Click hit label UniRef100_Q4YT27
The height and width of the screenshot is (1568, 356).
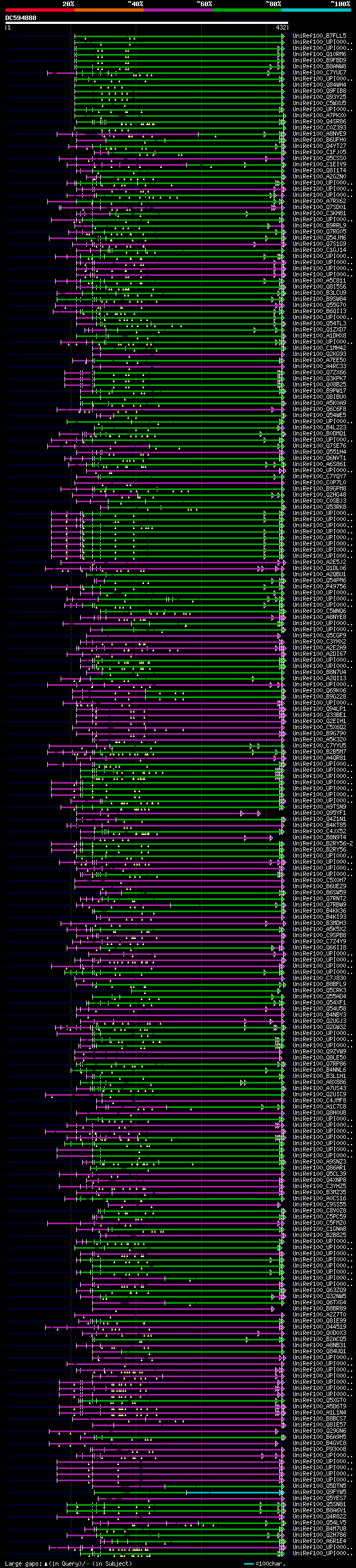[319, 146]
